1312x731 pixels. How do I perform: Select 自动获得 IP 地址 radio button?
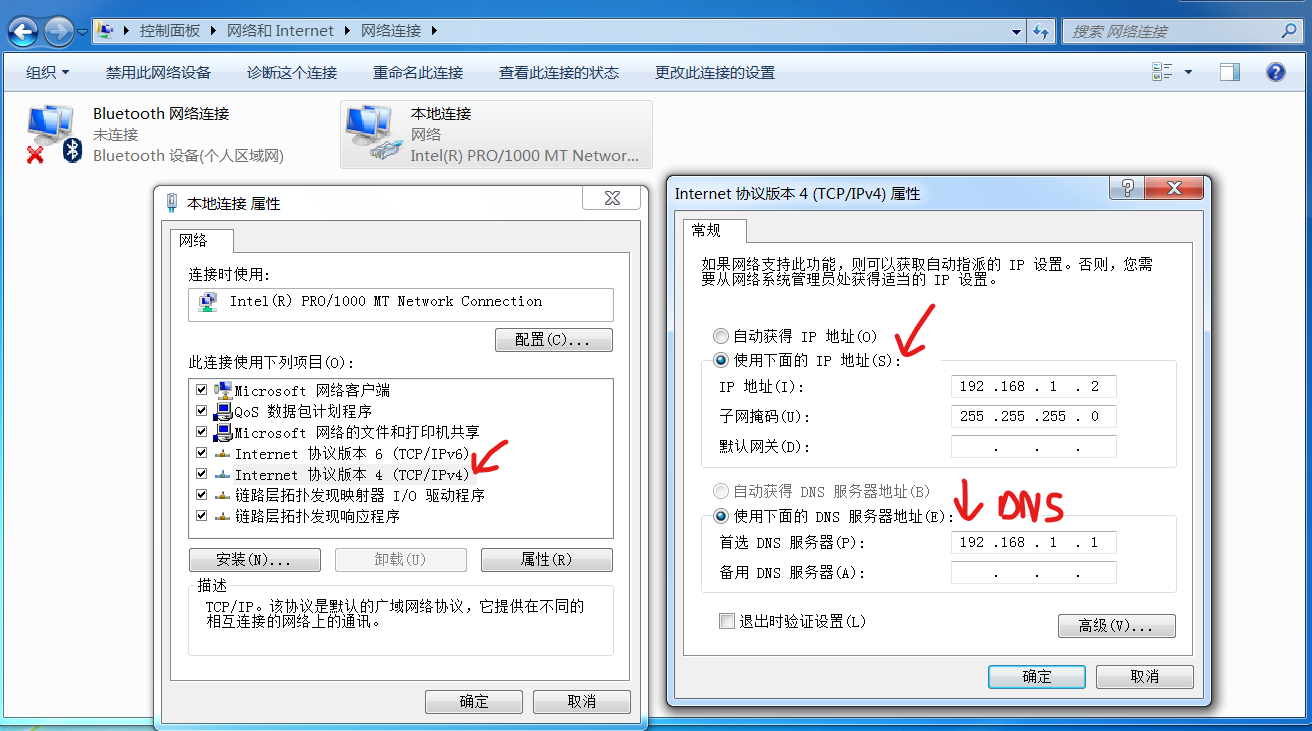pyautogui.click(x=721, y=336)
